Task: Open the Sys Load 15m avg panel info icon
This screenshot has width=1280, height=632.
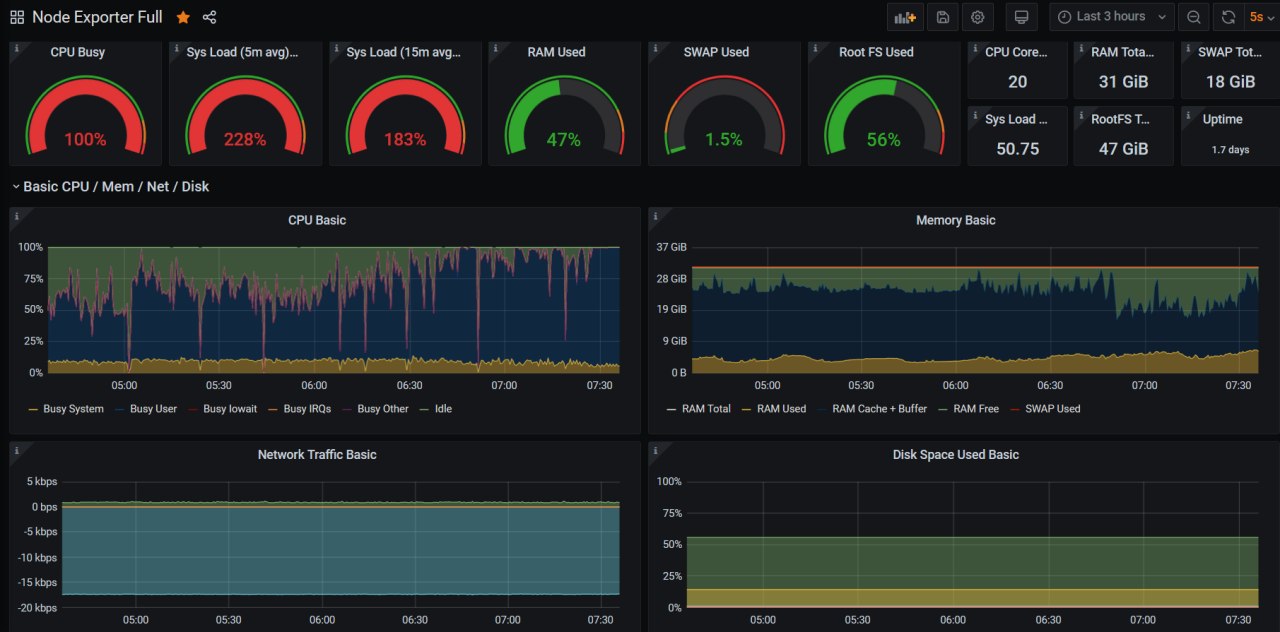Action: 336,47
